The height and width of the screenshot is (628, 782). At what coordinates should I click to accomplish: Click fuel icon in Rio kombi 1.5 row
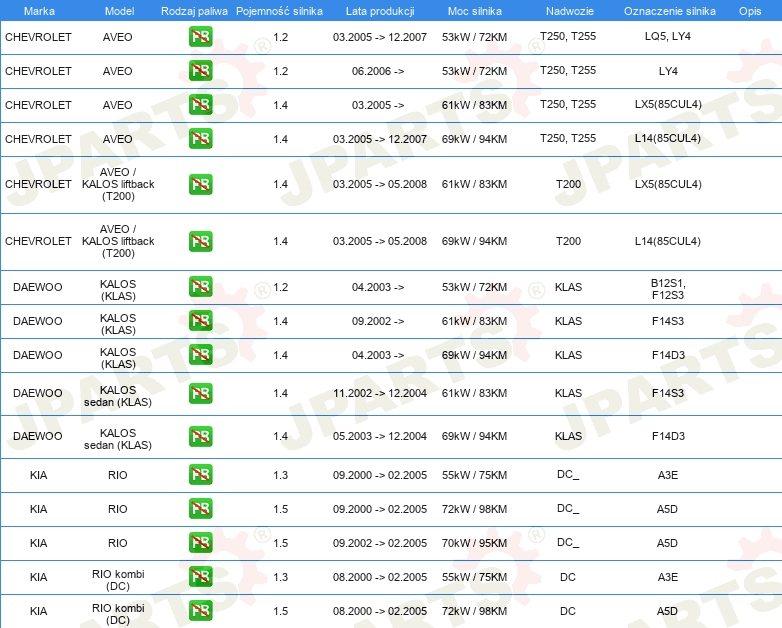(x=200, y=611)
